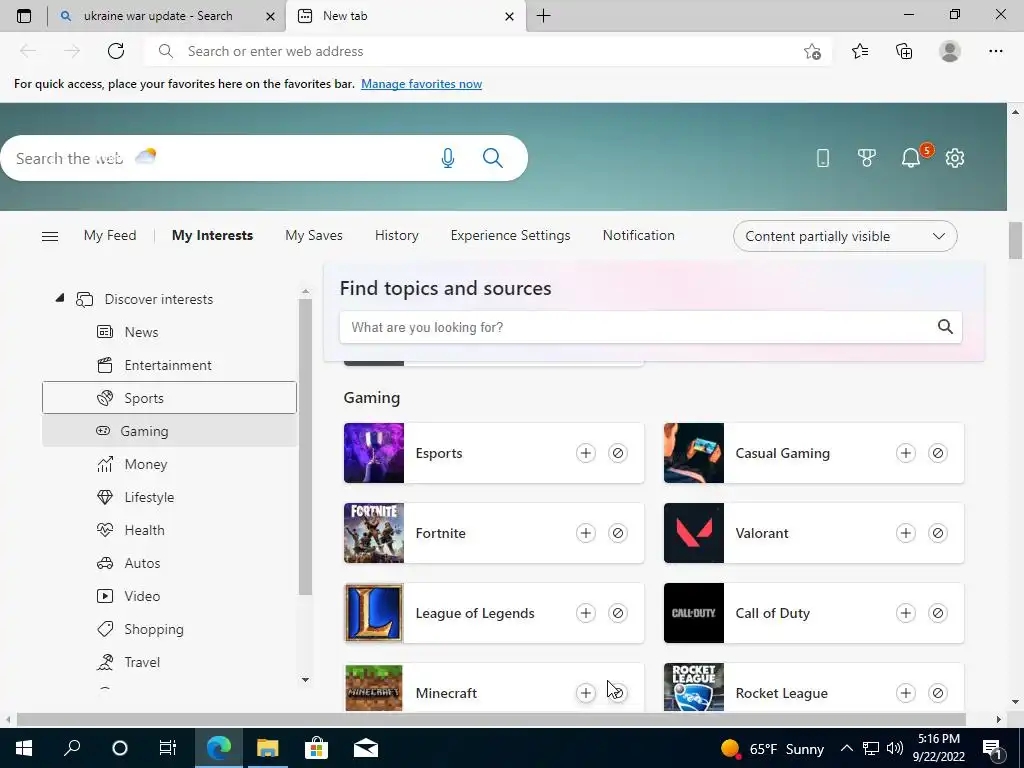The image size is (1024, 768).
Task: Open Experience Settings tab
Action: point(510,235)
